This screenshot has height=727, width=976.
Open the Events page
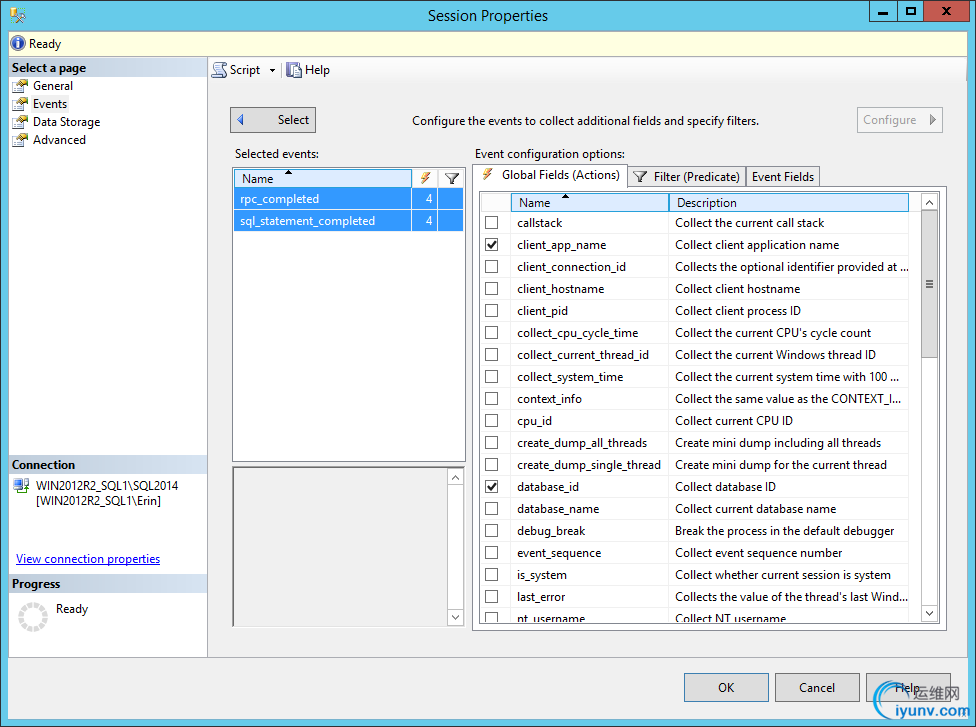click(50, 104)
